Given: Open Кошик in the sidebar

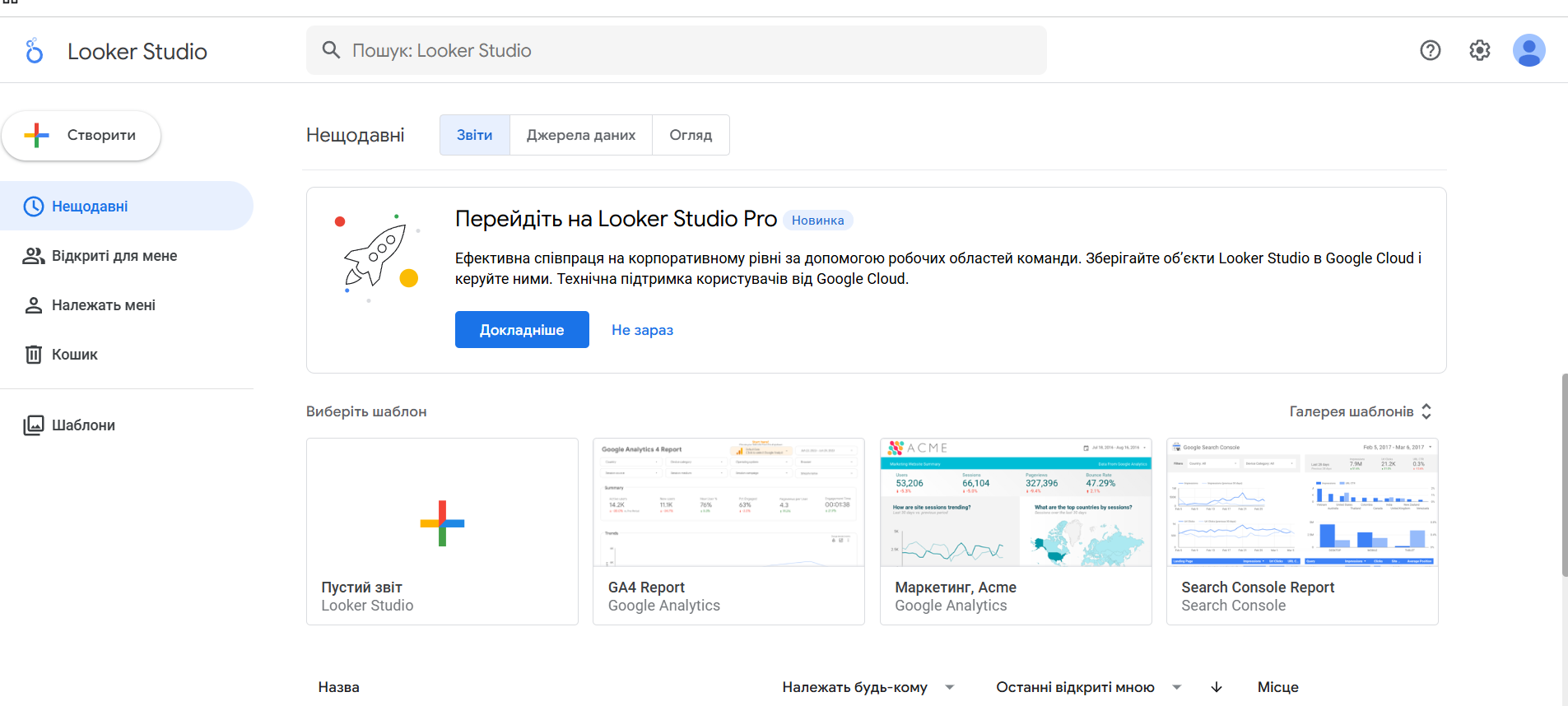Looking at the screenshot, I should tap(127, 355).
